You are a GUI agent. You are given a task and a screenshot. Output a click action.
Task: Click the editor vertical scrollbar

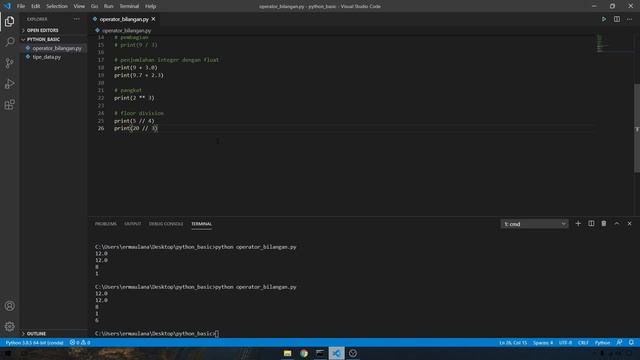click(637, 127)
